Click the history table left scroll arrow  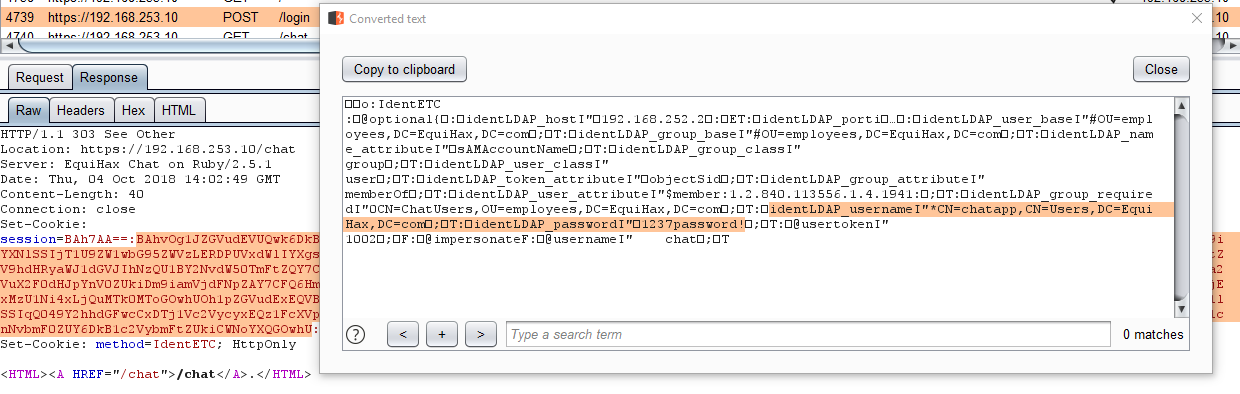point(11,45)
